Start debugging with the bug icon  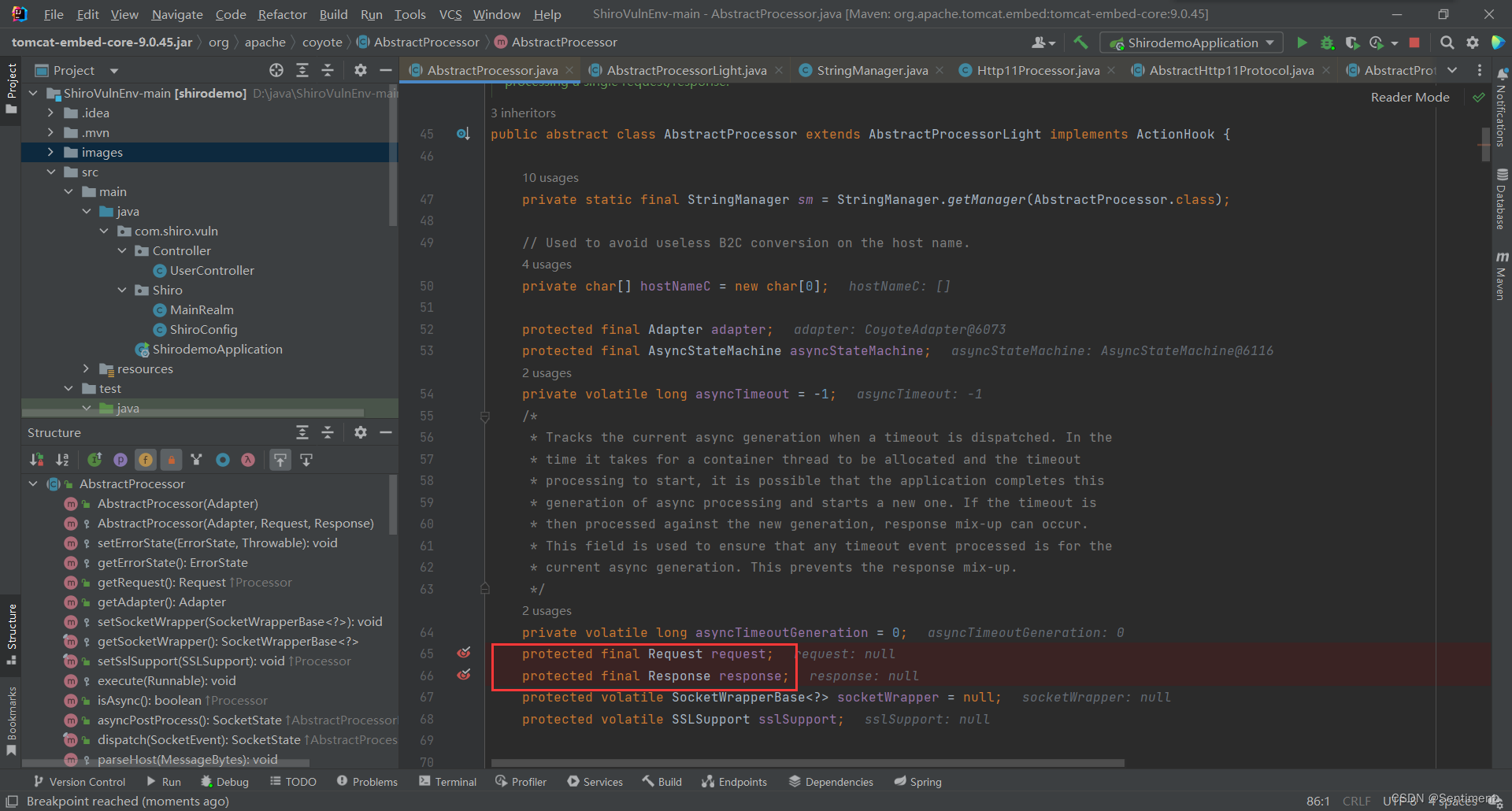click(1327, 43)
